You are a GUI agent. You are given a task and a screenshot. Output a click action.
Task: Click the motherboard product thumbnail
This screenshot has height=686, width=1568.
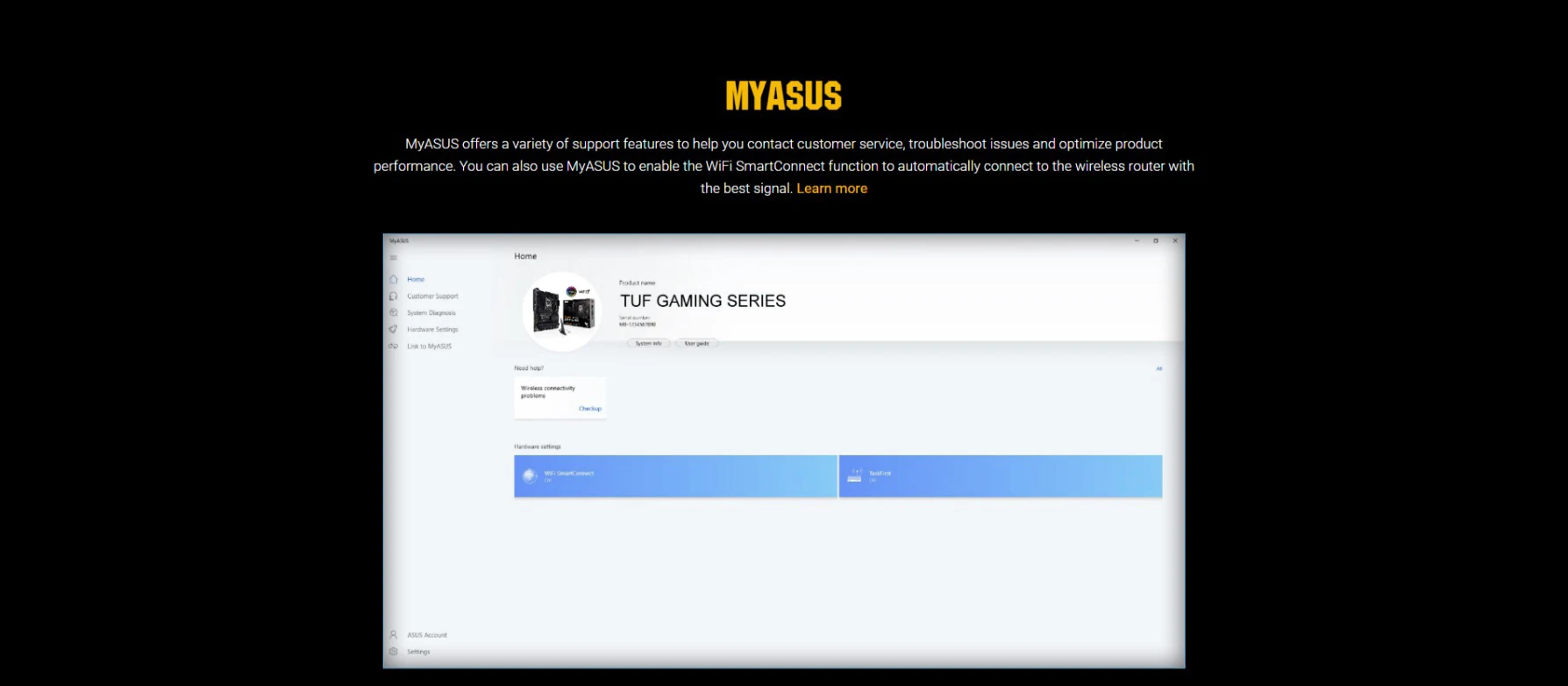pyautogui.click(x=562, y=311)
